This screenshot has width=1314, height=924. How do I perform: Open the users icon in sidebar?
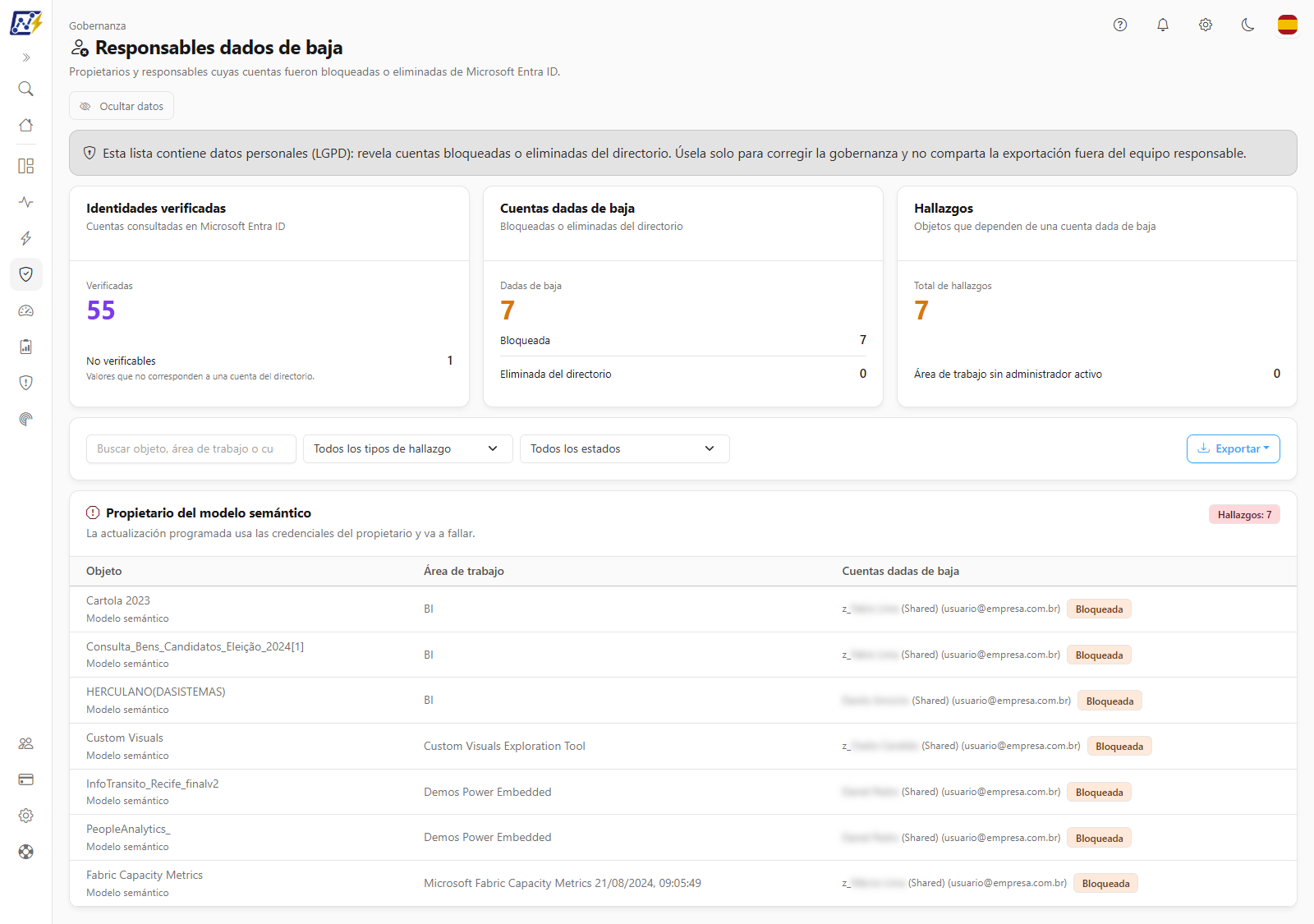(26, 743)
